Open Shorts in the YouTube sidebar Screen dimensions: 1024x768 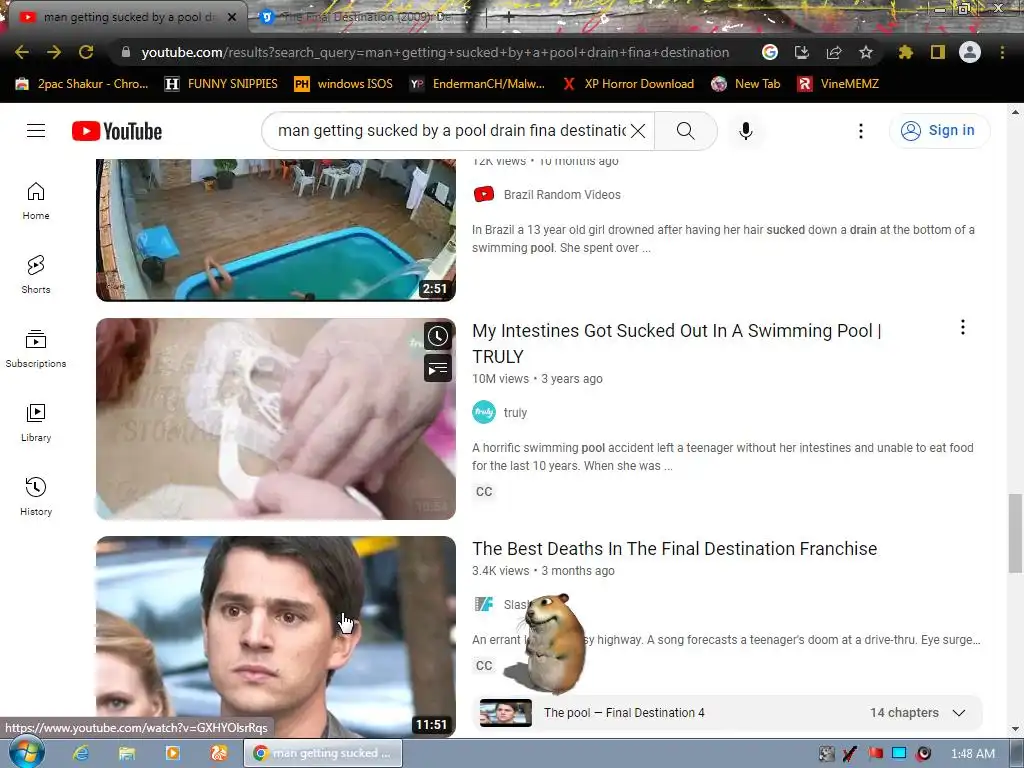tap(36, 274)
